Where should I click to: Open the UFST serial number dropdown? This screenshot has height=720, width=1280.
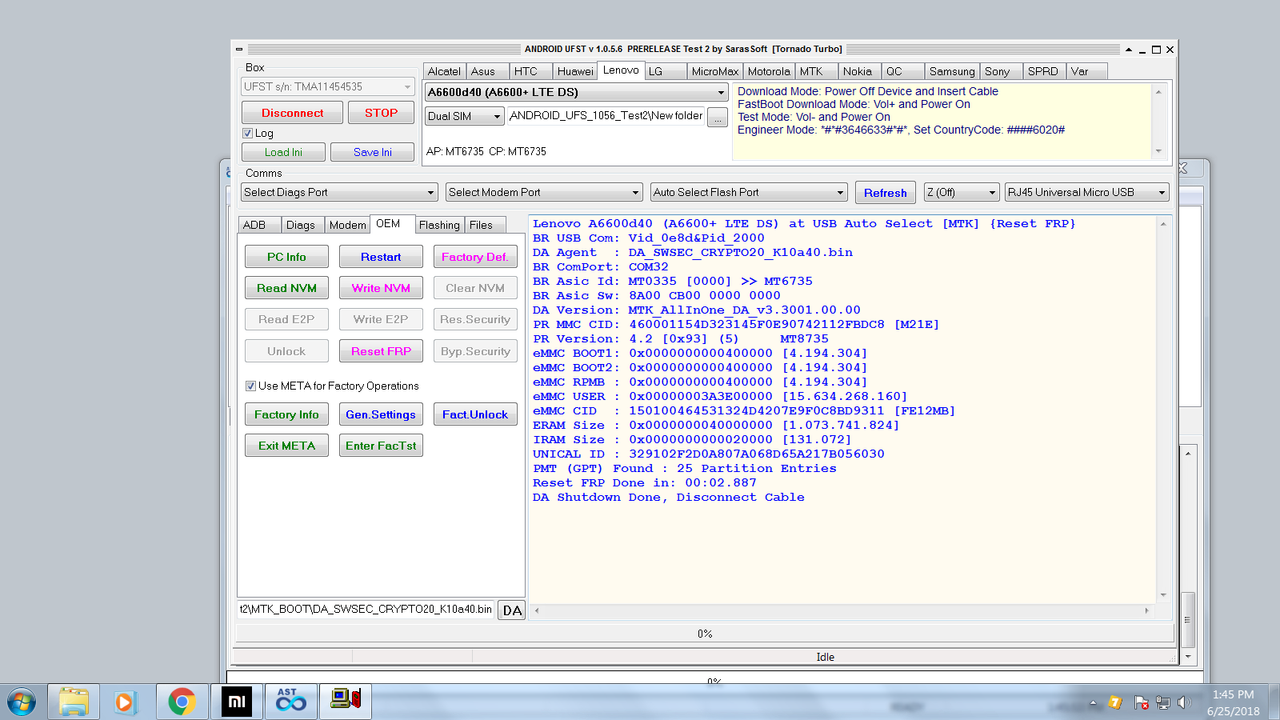(x=327, y=87)
